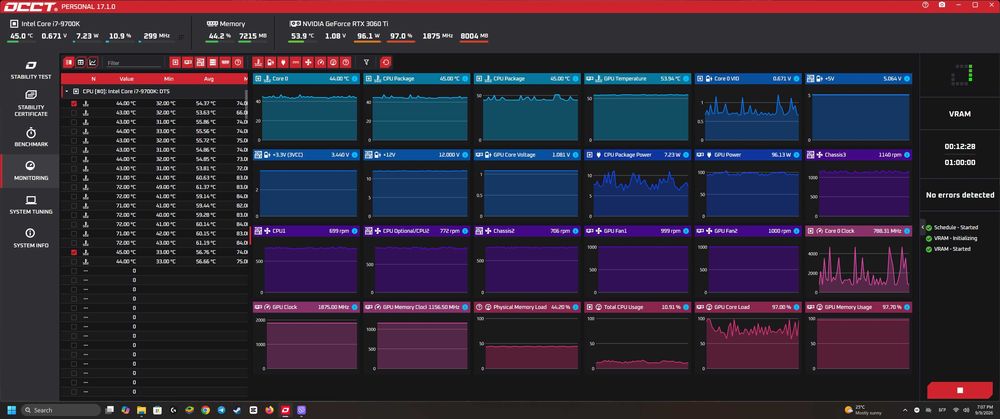Switch to combined table and graphs view
This screenshot has height=419, width=1000.
click(68, 62)
